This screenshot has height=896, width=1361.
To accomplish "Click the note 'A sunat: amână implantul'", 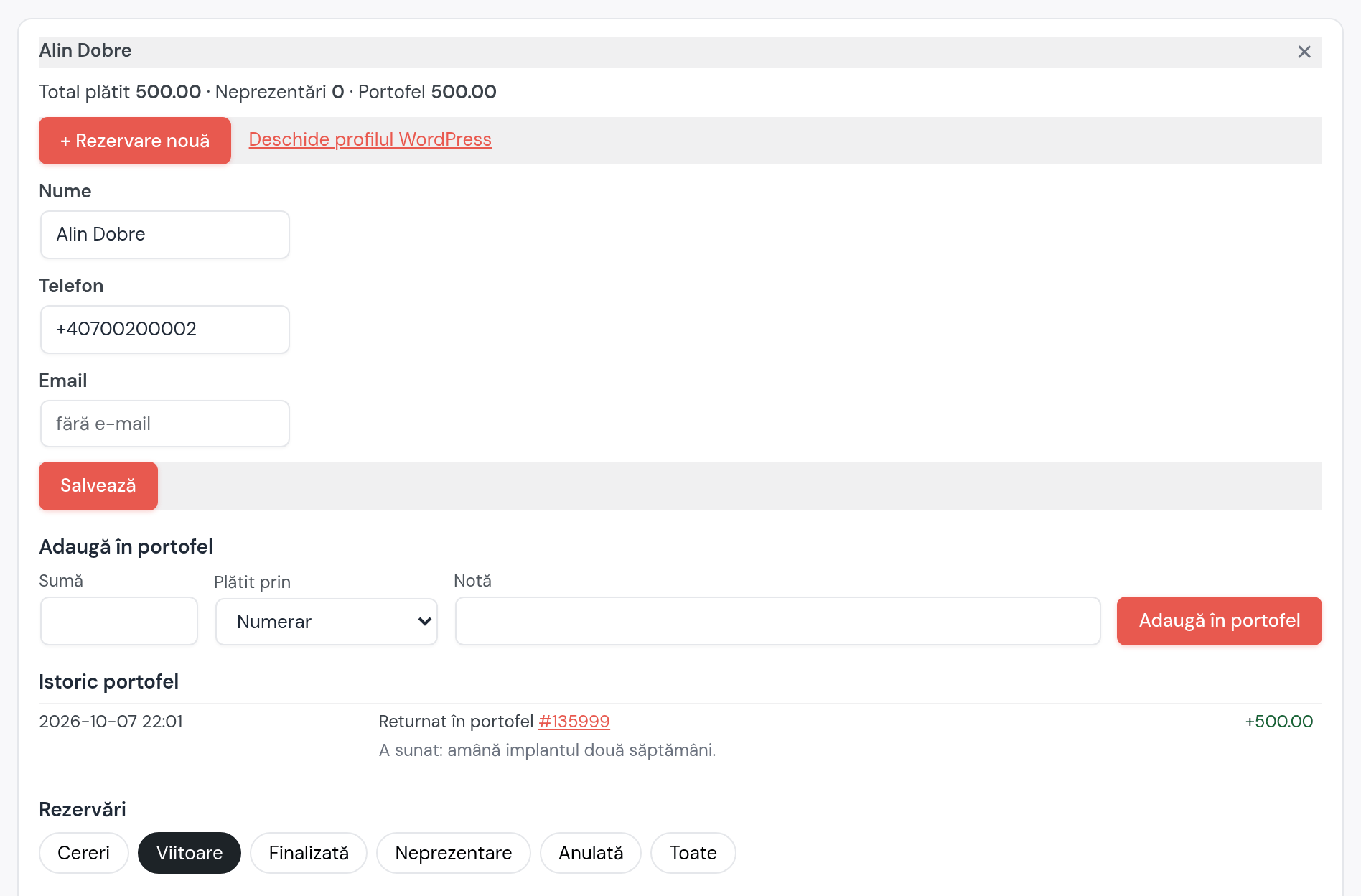I will [x=548, y=750].
